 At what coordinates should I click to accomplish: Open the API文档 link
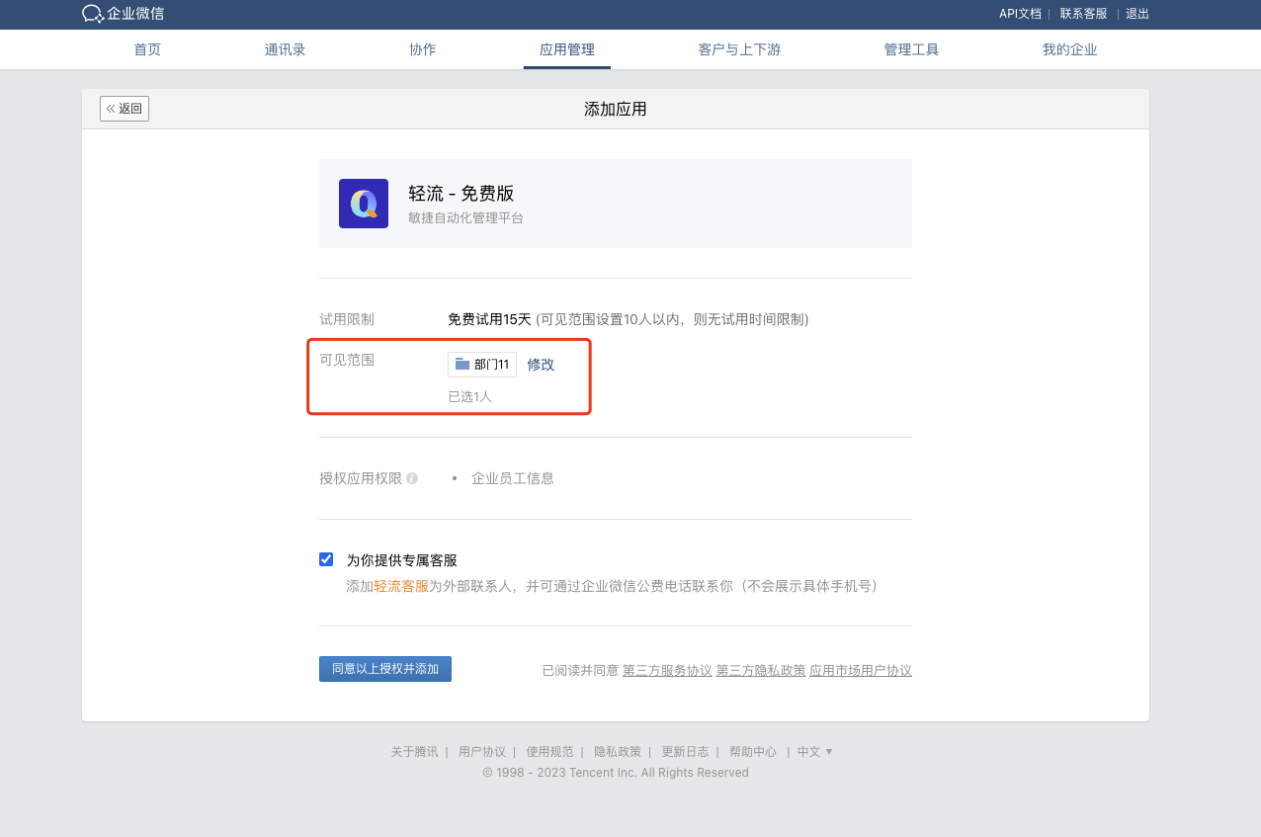point(1020,13)
